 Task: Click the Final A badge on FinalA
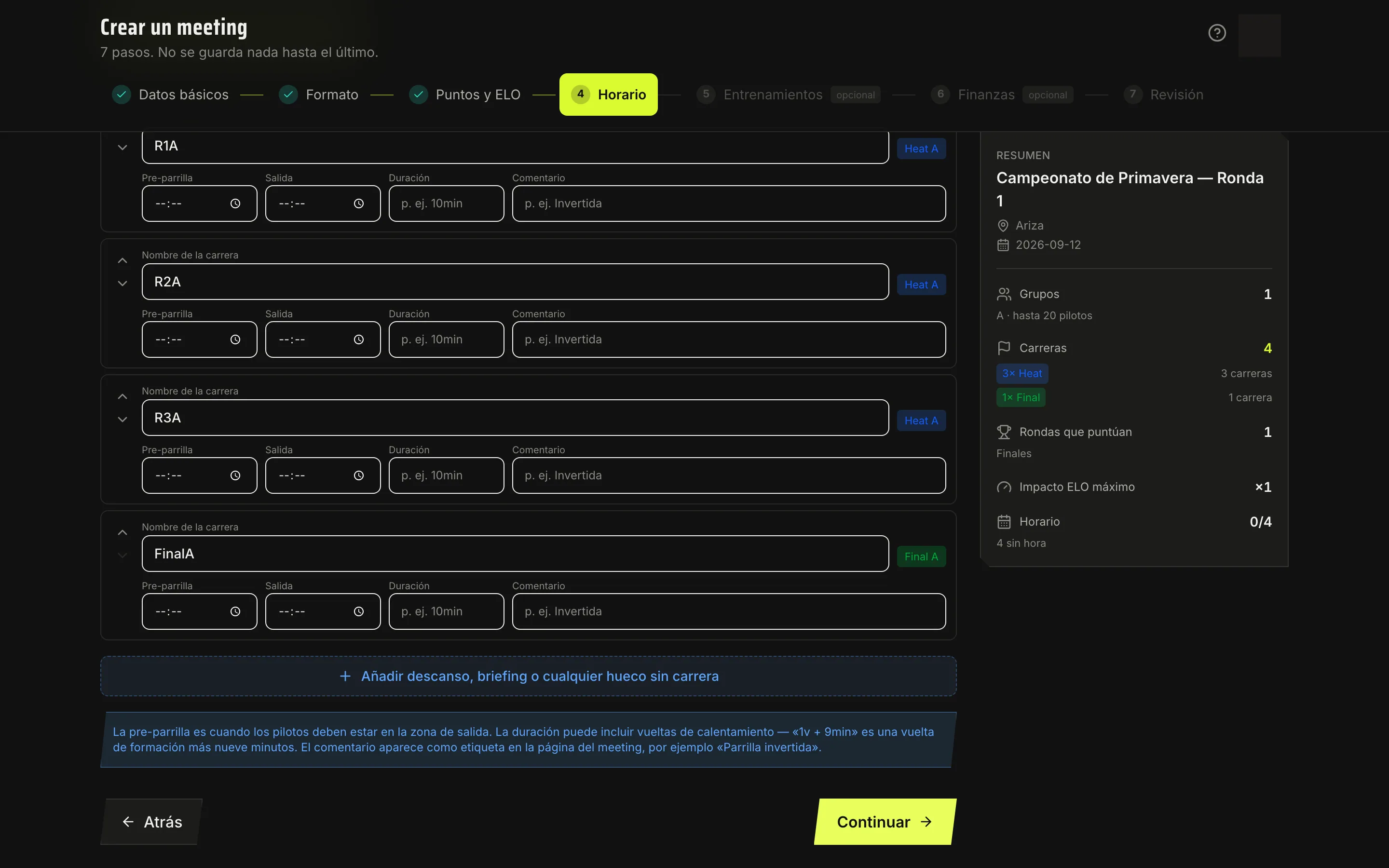pyautogui.click(x=921, y=556)
